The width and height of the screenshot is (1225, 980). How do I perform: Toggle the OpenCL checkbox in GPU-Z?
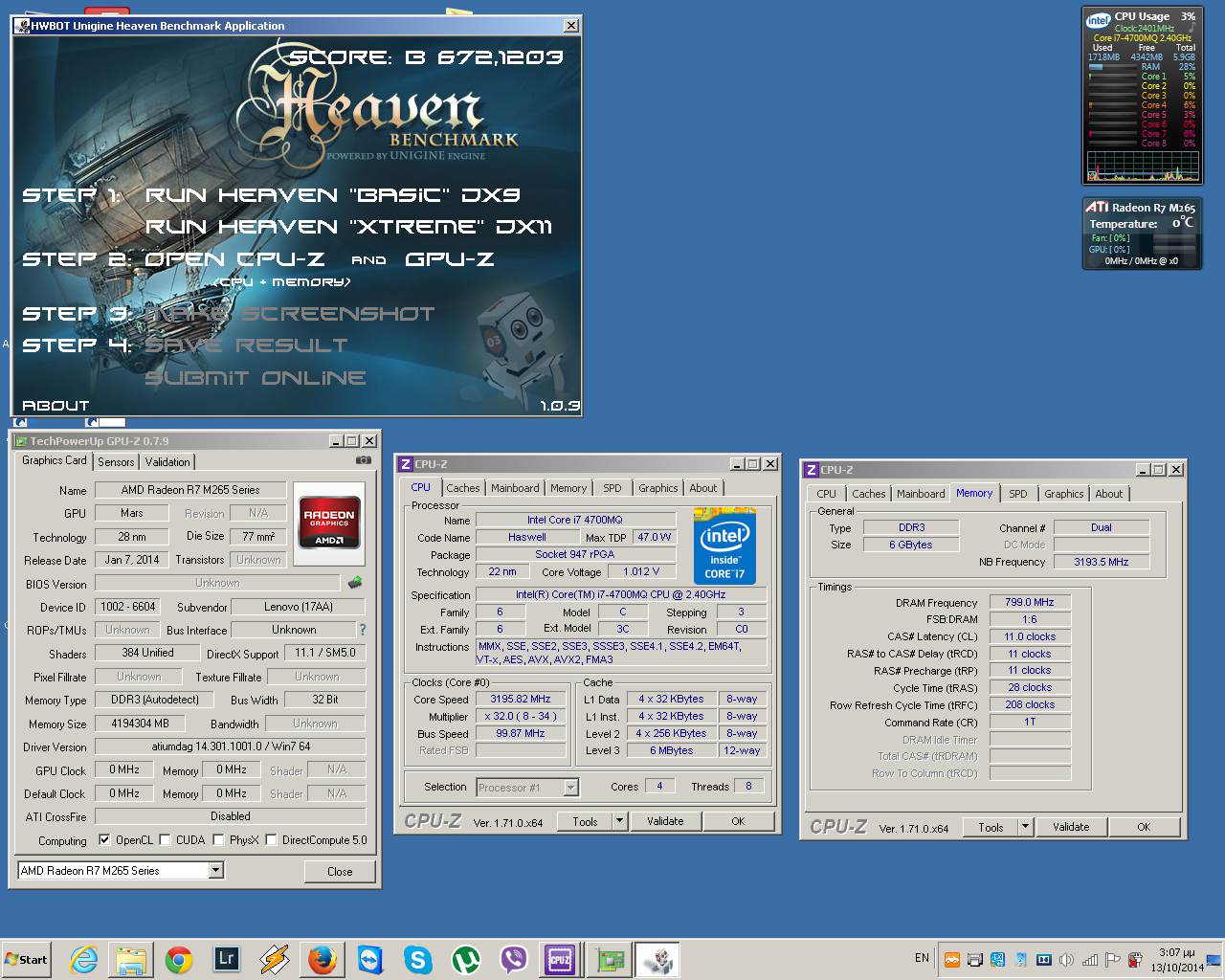104,840
